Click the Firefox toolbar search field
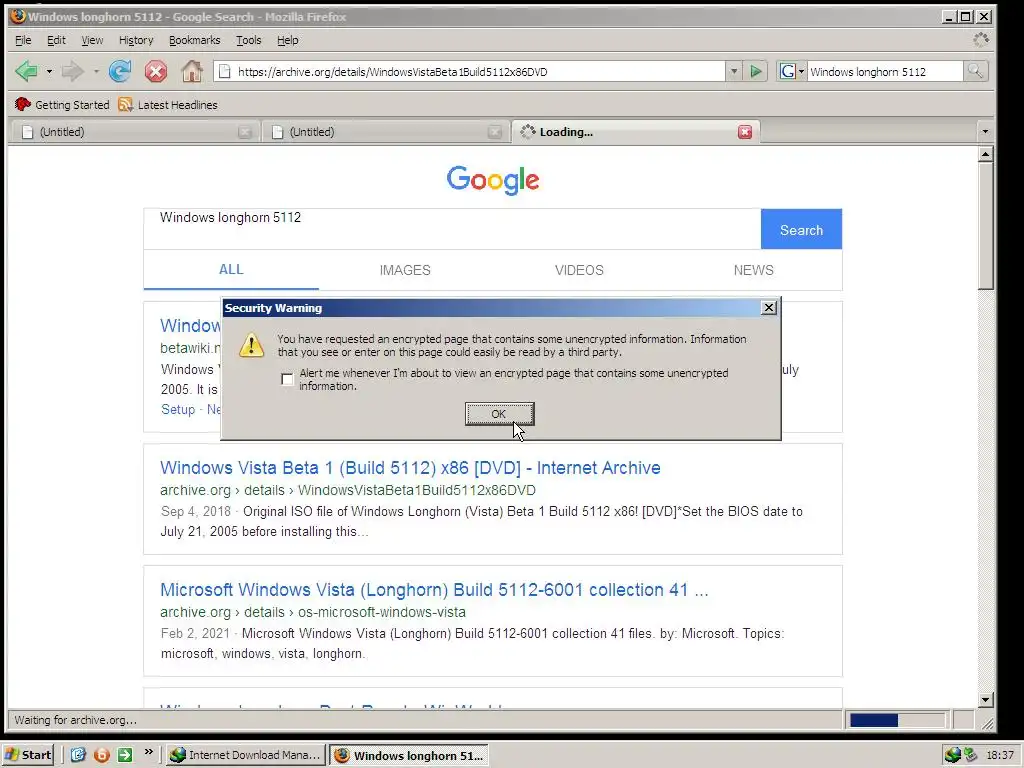The width and height of the screenshot is (1024, 768). coord(885,71)
